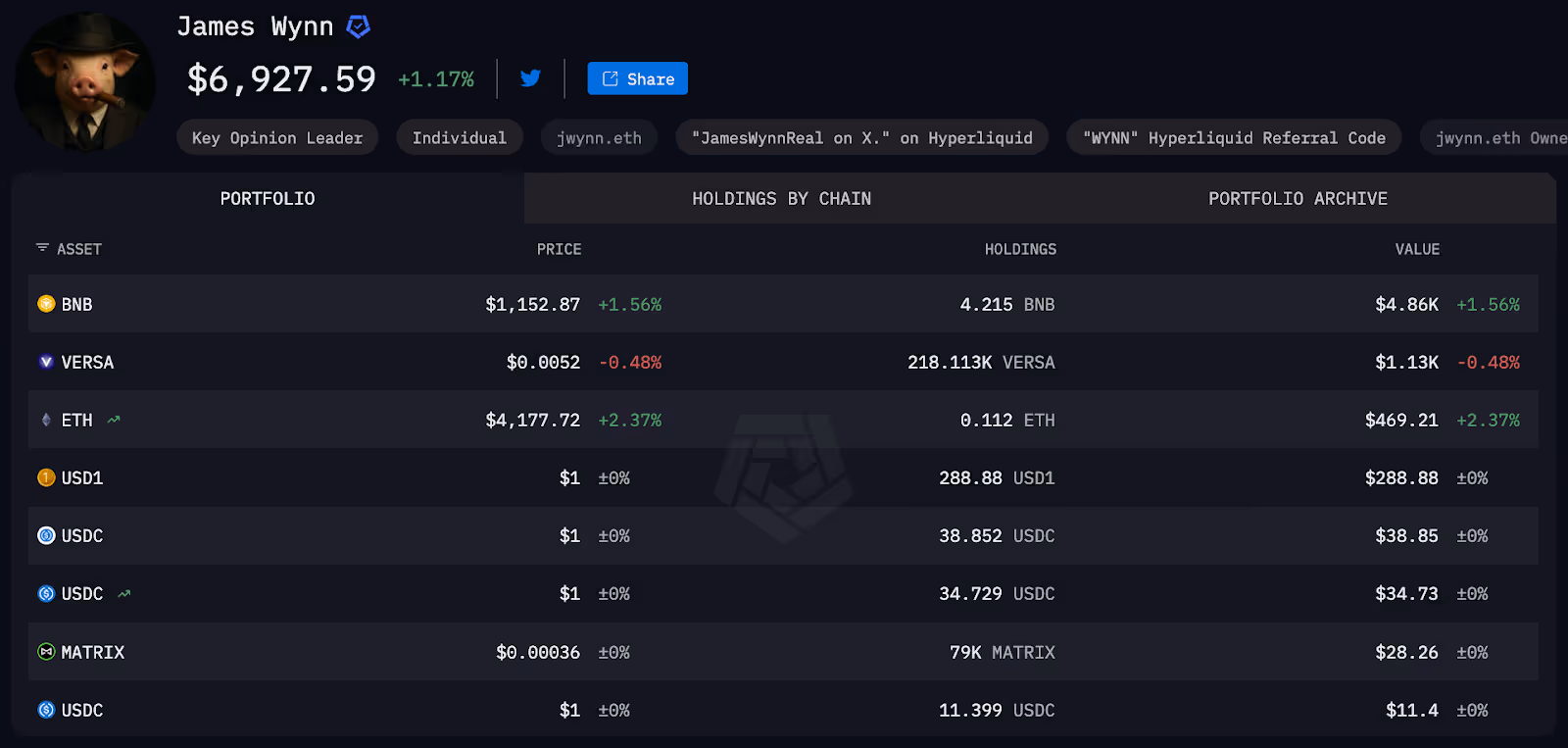Click the $1.13K VERSA value
Screen dimensions: 1568x748
1407,362
